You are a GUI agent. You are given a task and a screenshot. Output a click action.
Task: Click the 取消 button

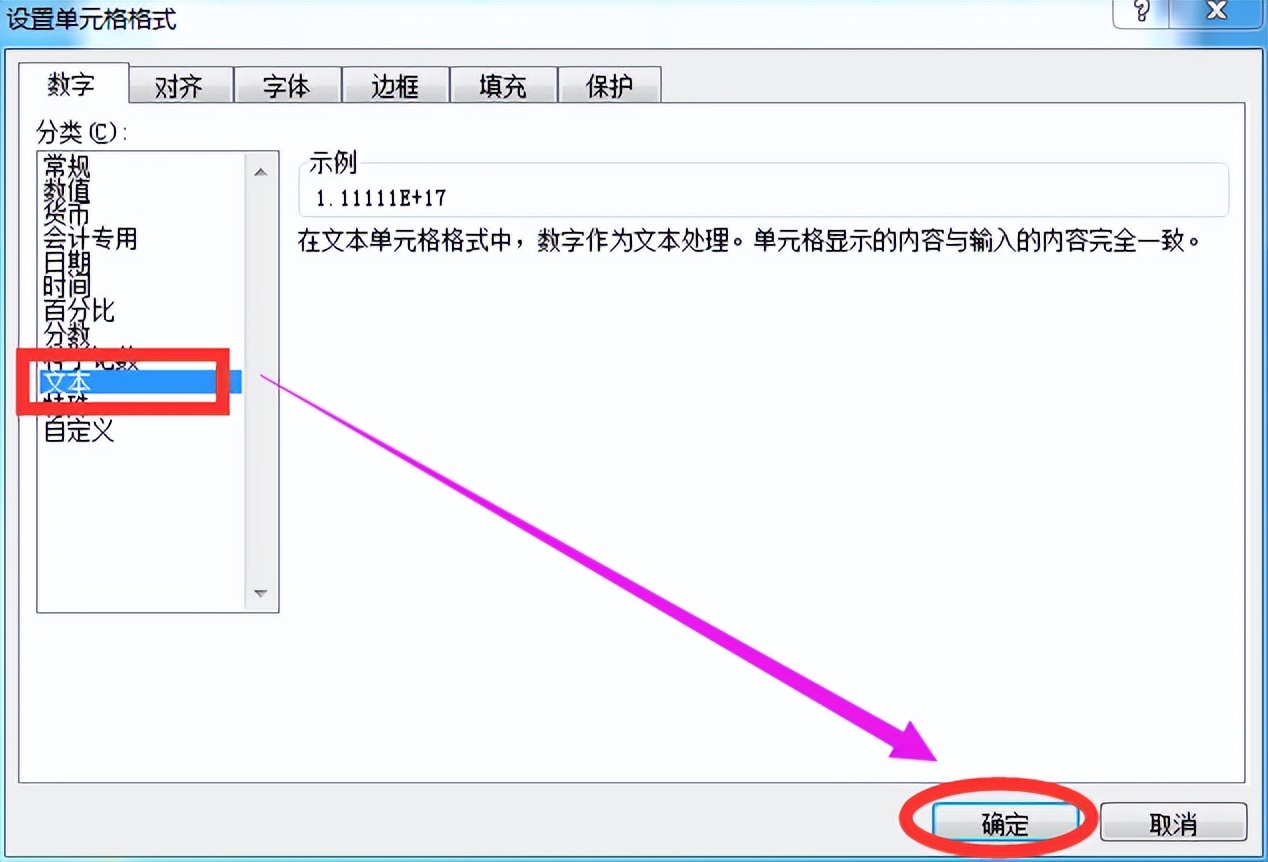[x=1173, y=824]
